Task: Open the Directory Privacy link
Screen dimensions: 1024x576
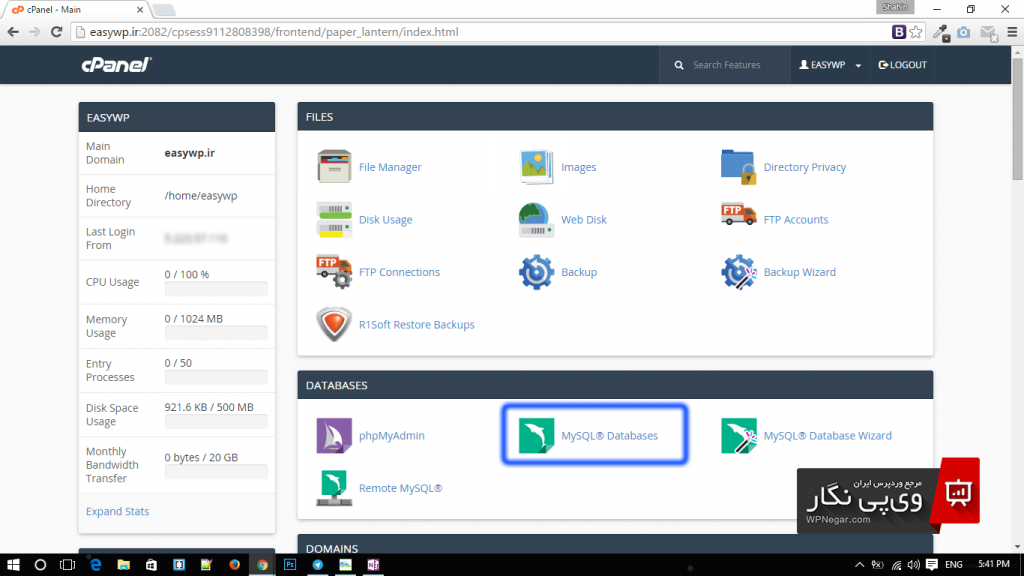Action: click(x=805, y=167)
